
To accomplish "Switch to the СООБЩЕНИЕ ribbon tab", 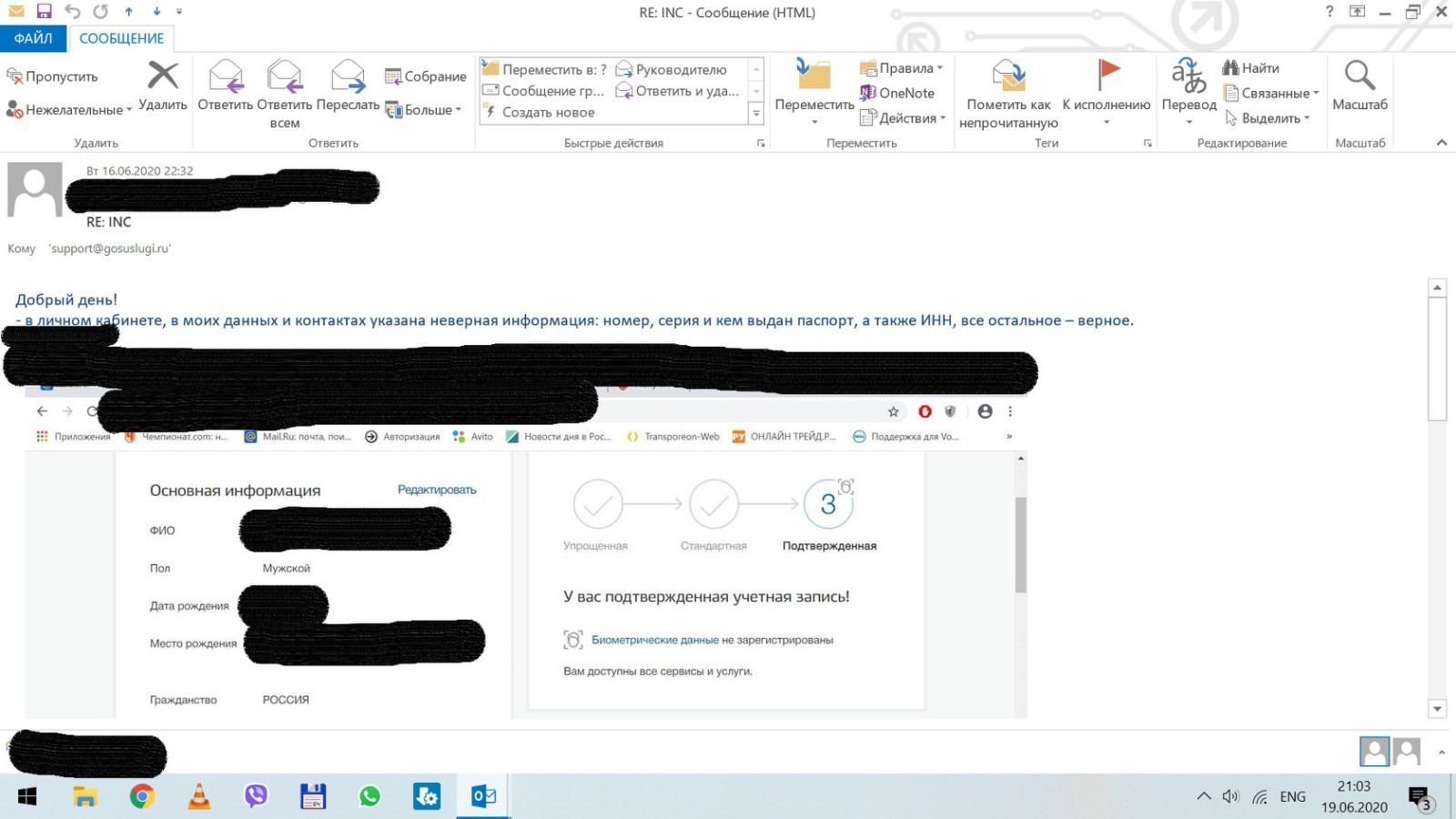I will point(121,38).
